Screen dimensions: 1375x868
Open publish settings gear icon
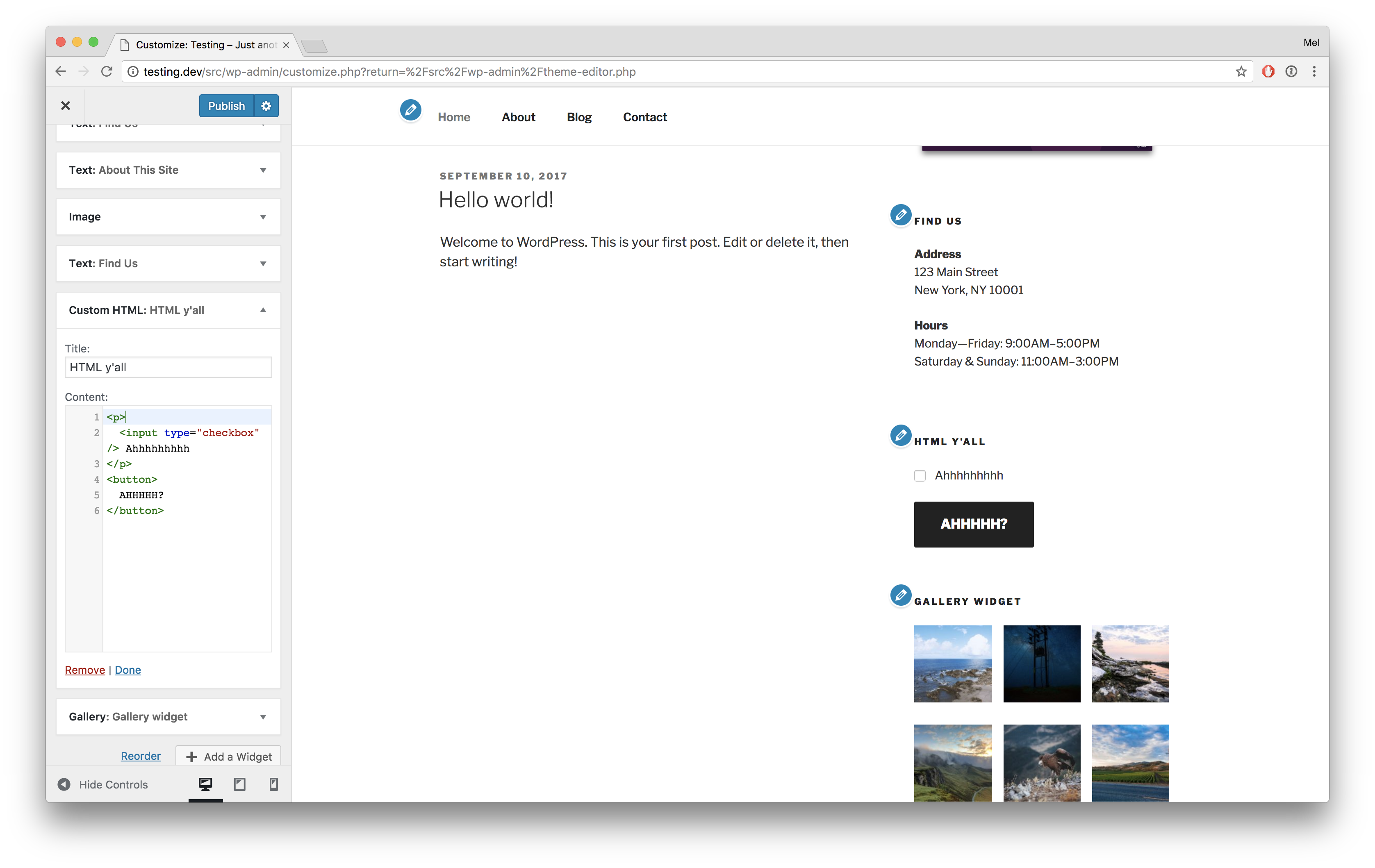coord(266,106)
